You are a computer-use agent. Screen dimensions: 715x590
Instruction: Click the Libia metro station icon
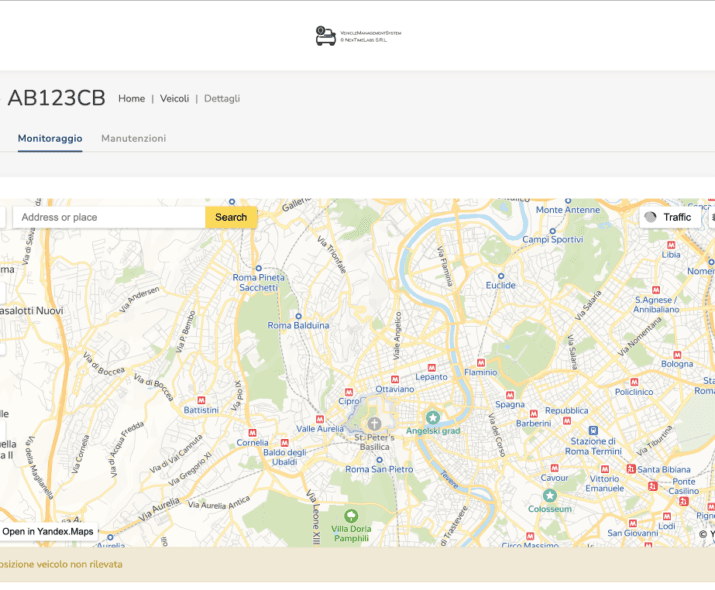point(671,245)
